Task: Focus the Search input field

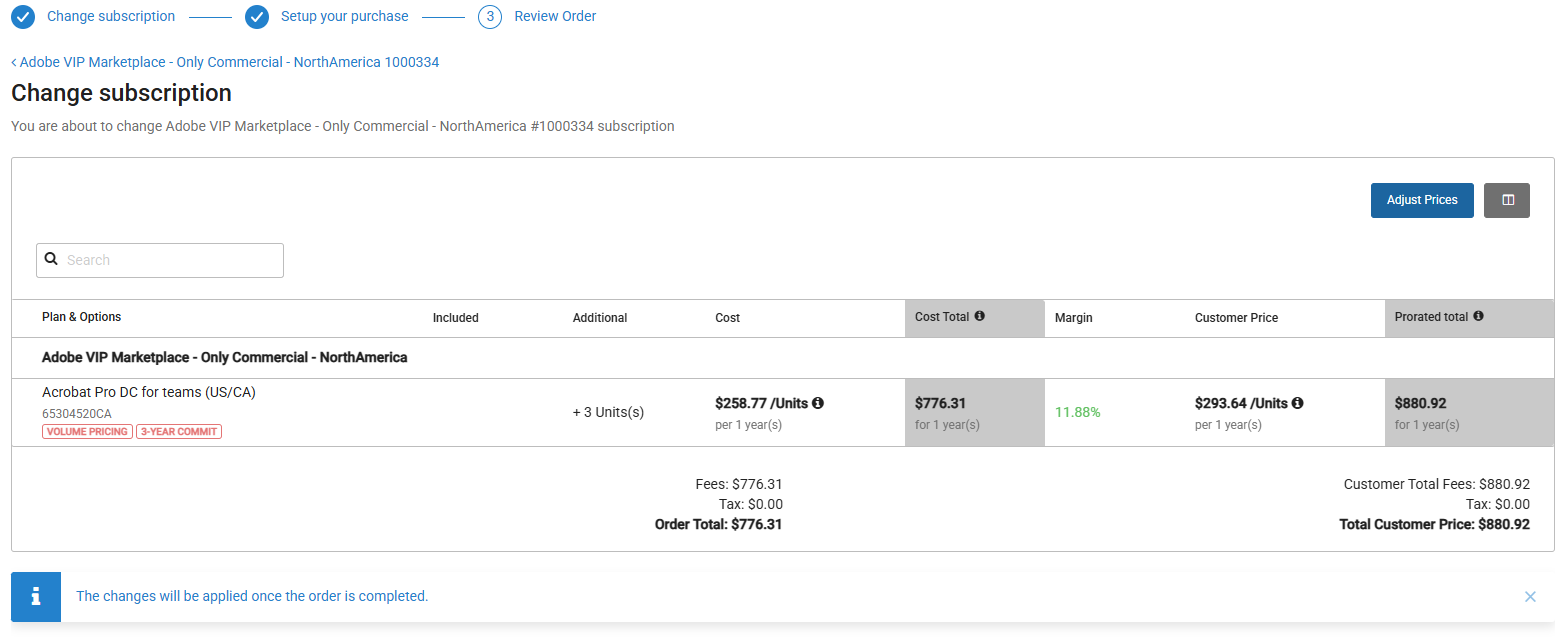Action: tap(170, 260)
